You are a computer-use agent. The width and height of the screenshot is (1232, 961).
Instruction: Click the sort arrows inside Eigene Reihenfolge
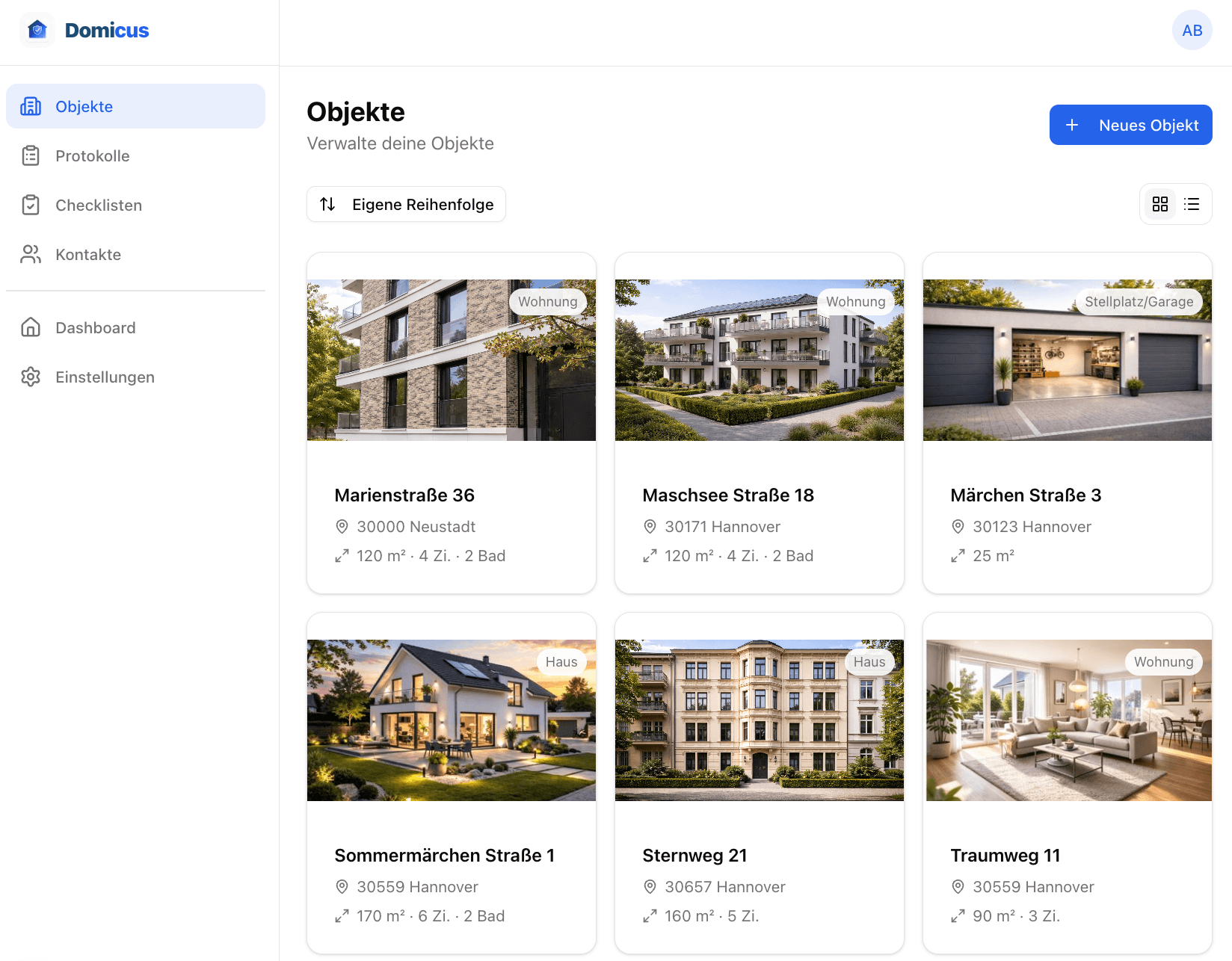click(x=328, y=204)
